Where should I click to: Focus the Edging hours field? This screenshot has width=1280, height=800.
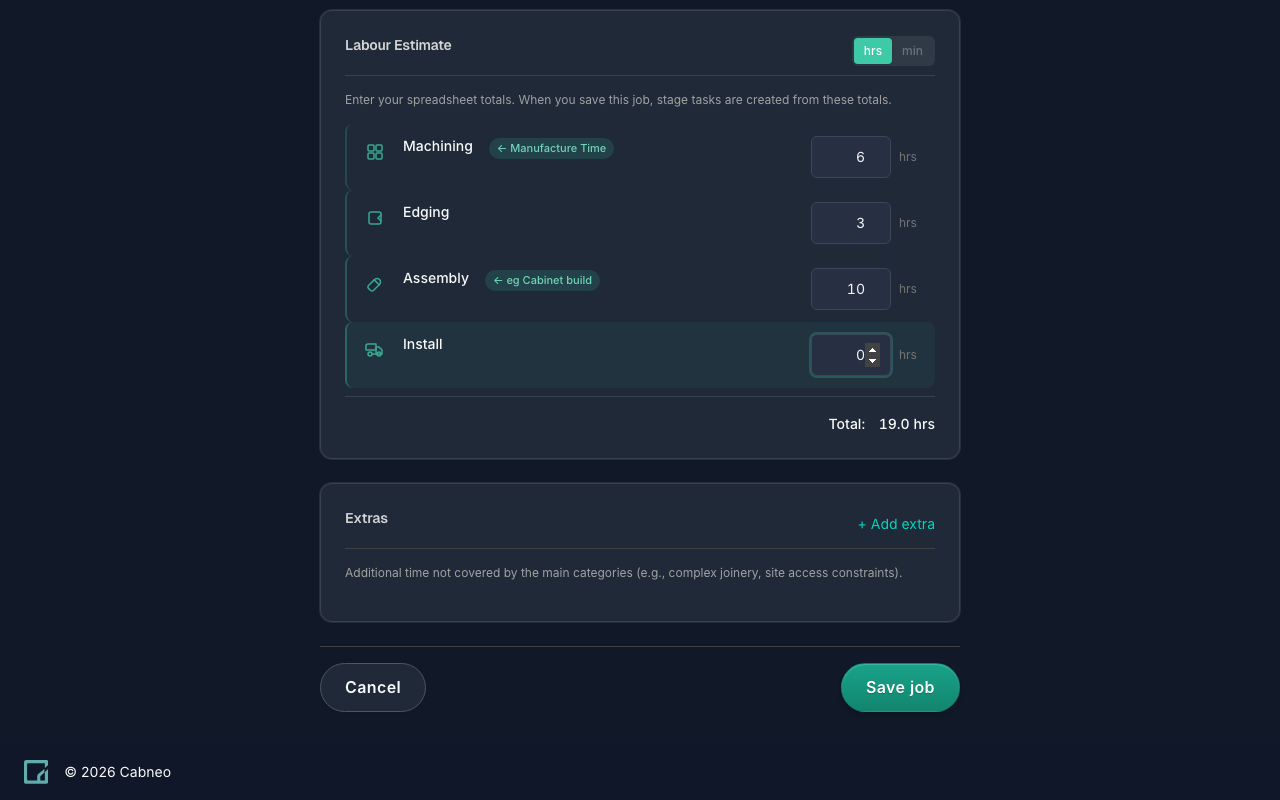850,223
